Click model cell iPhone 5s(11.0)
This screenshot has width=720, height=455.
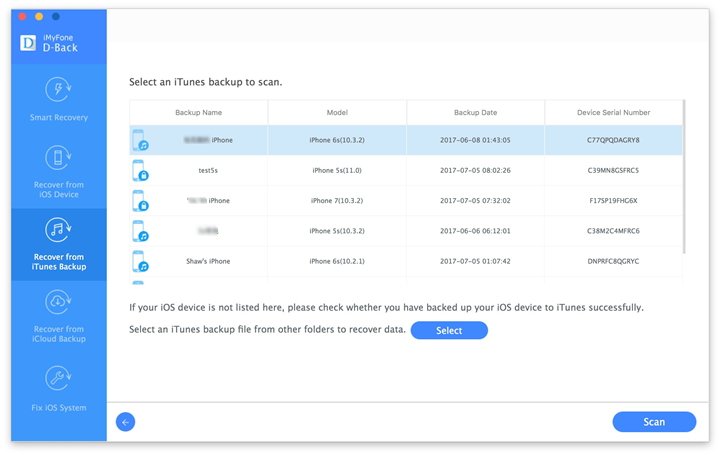point(337,170)
